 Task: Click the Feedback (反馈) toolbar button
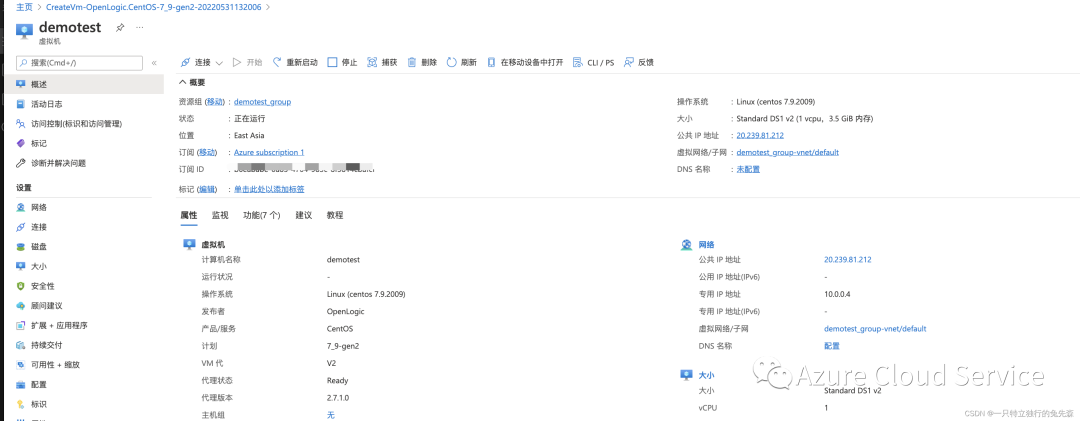click(638, 62)
